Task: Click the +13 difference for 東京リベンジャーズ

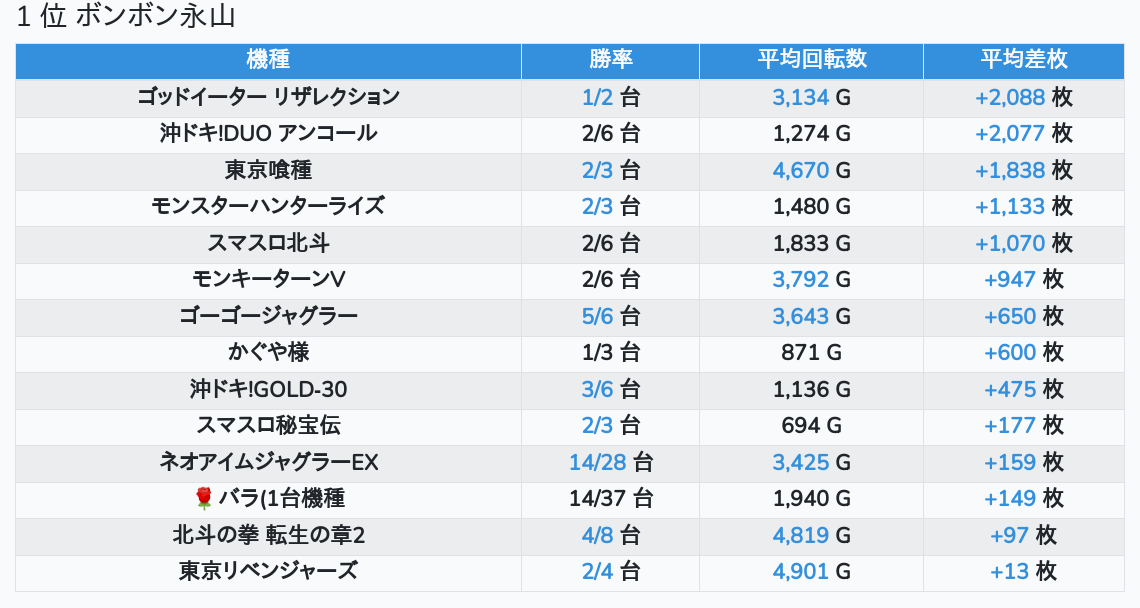Action: [1009, 572]
